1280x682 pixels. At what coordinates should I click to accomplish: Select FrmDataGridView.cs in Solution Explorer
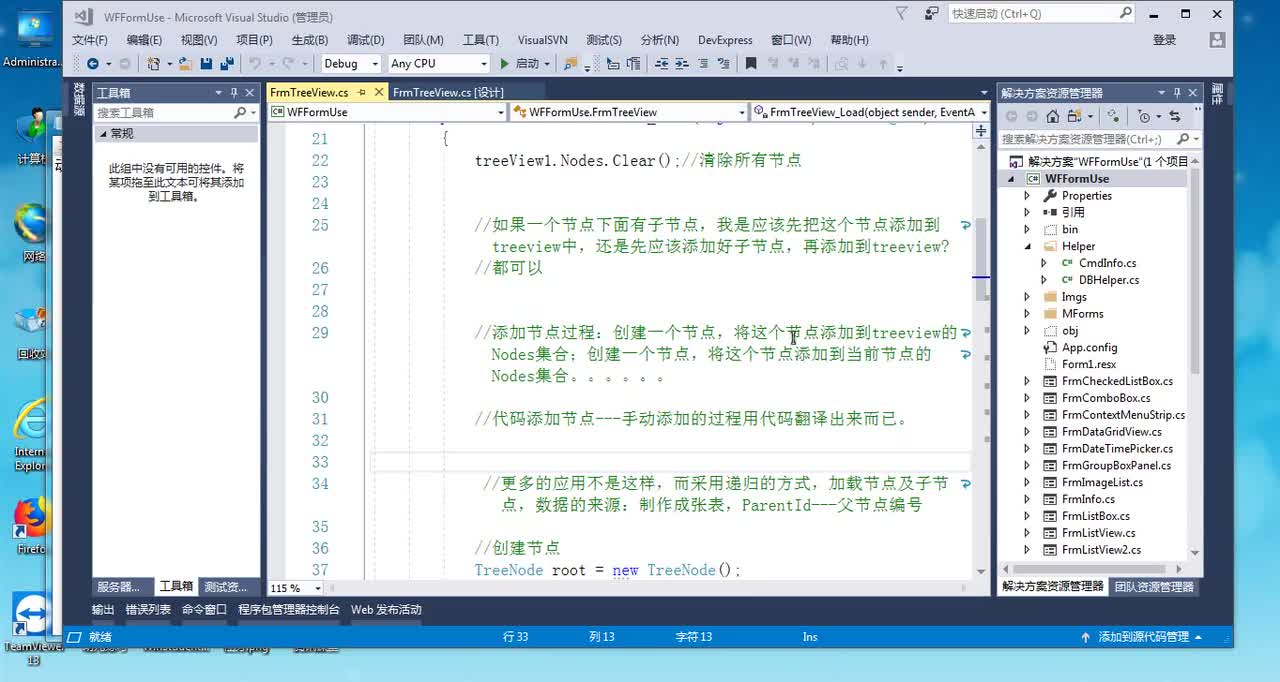pos(1111,432)
